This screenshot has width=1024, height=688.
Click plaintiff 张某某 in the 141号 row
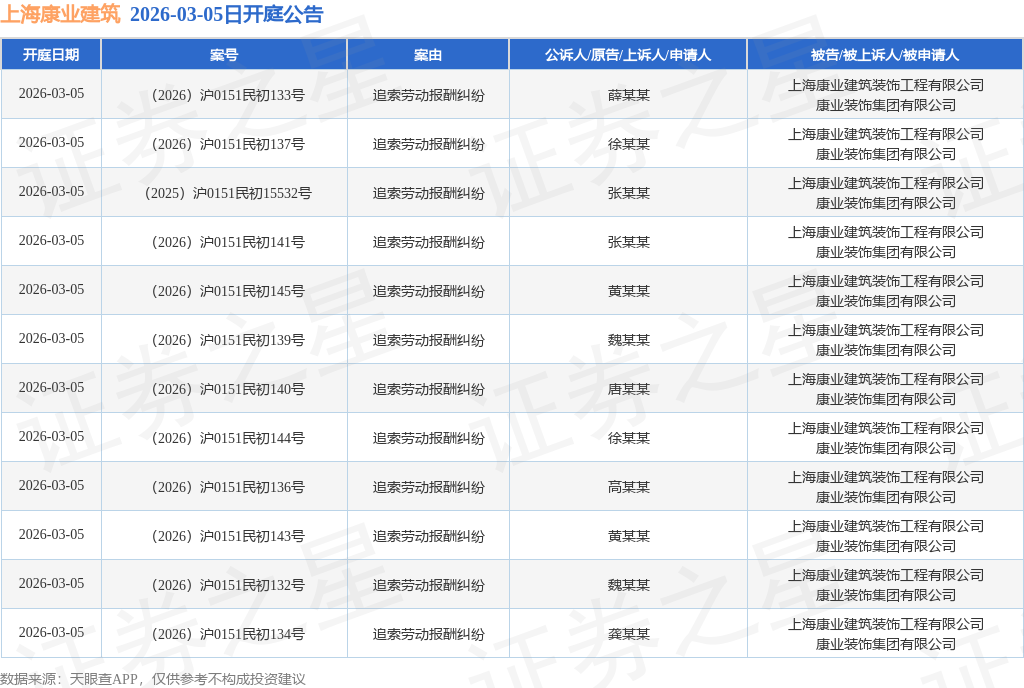(628, 242)
